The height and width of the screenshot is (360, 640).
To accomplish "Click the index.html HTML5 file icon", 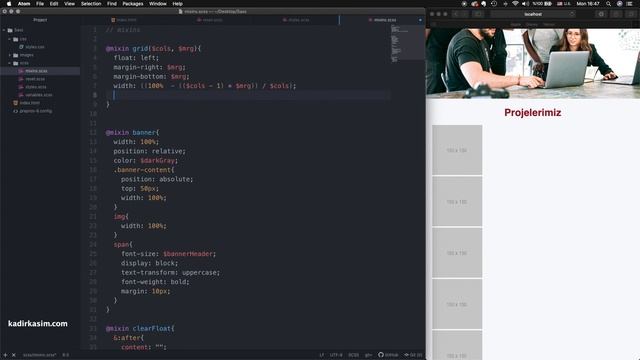I will point(16,103).
